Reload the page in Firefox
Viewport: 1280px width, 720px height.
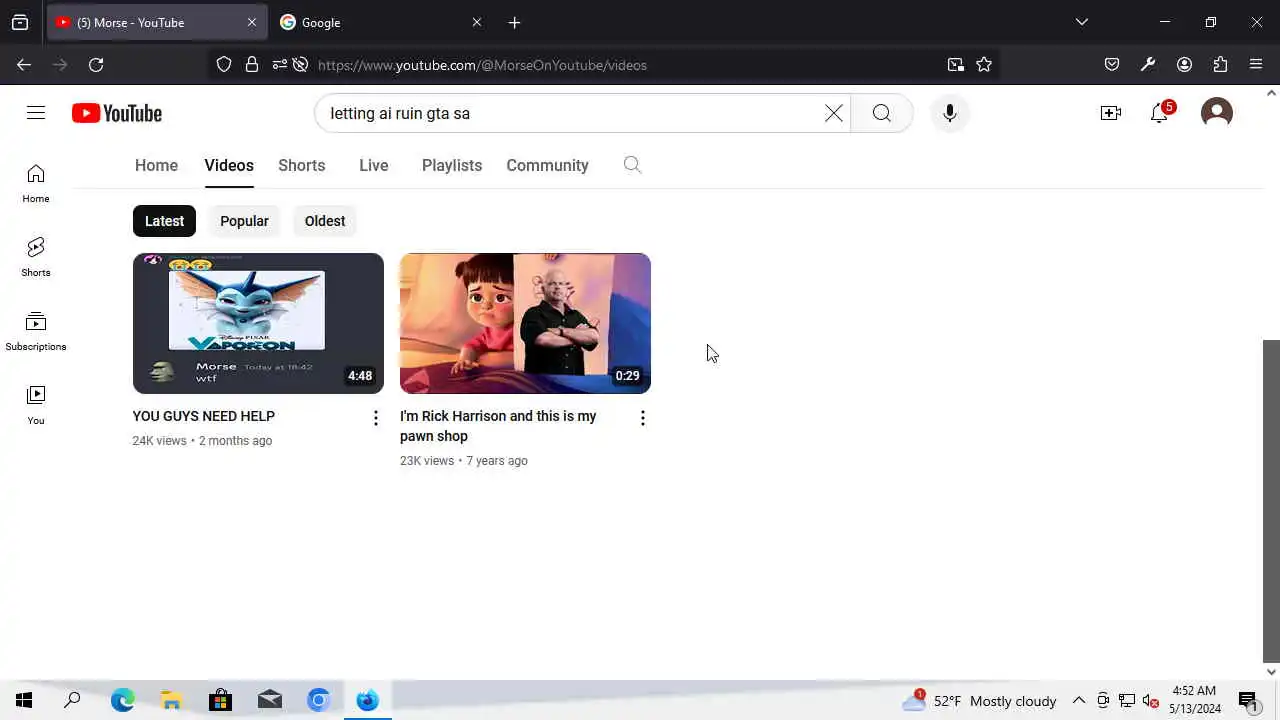pos(96,65)
